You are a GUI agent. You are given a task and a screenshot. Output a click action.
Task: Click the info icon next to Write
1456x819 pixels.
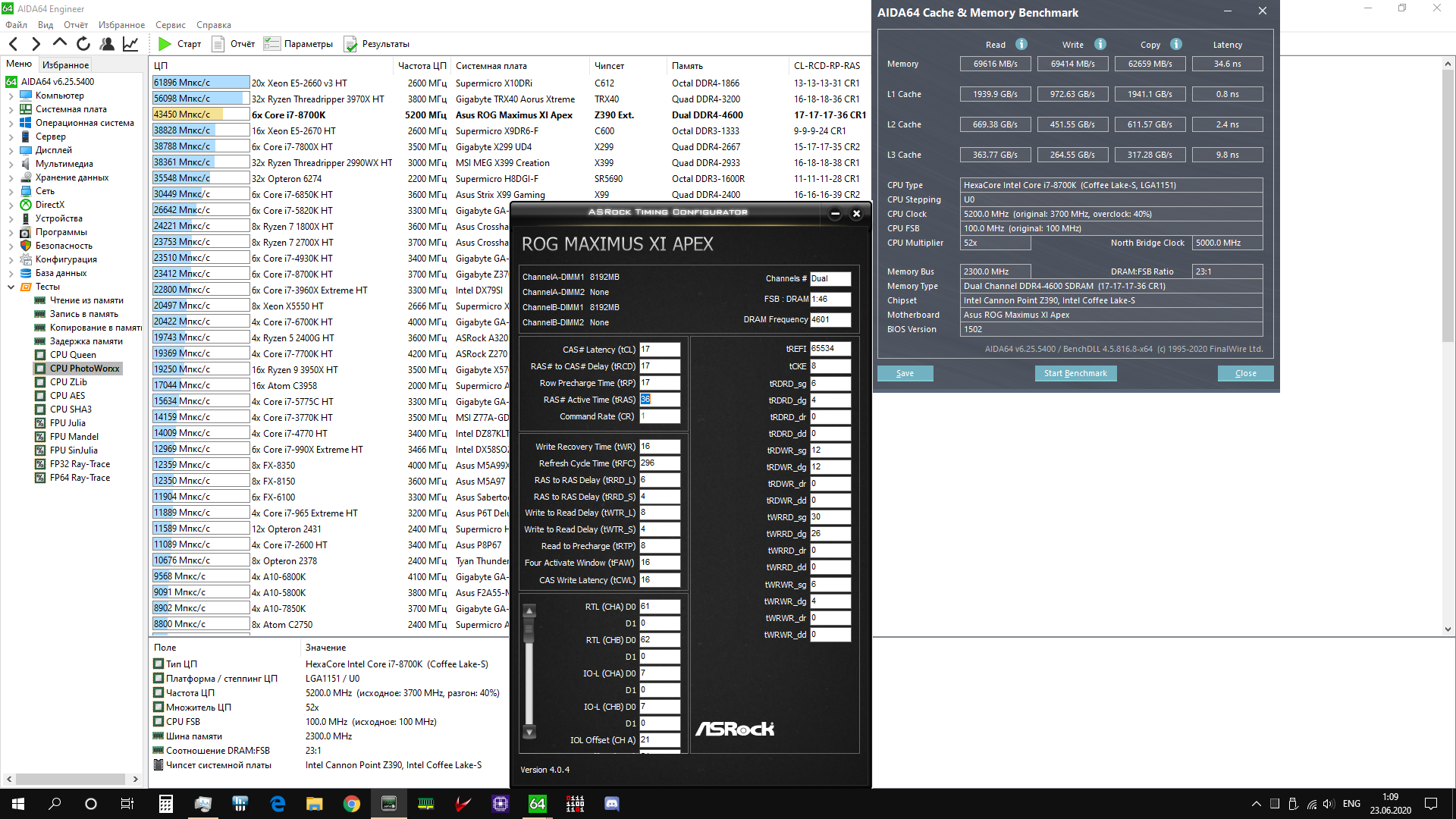coord(1100,44)
